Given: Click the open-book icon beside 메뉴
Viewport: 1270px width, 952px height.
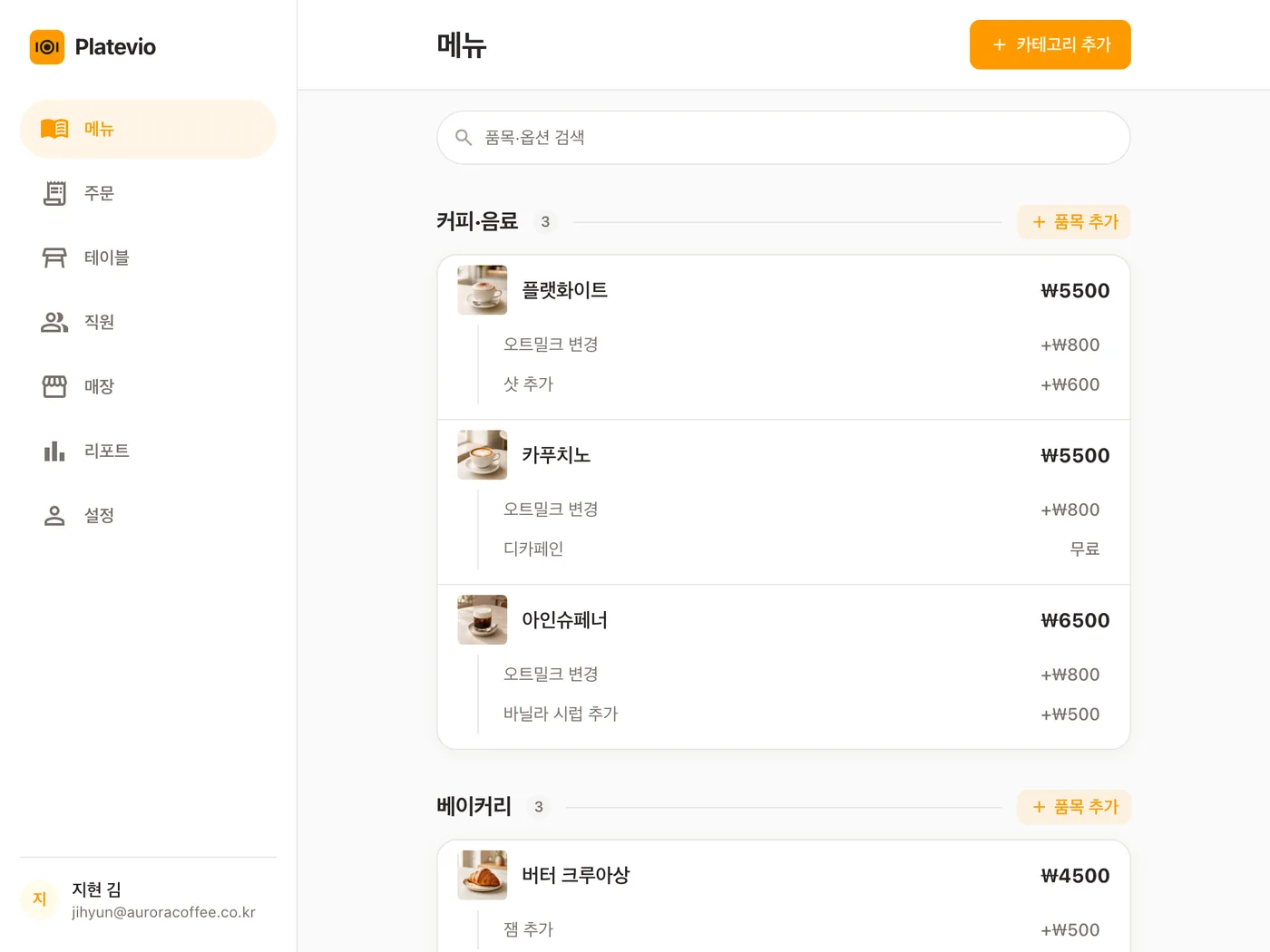Looking at the screenshot, I should [x=54, y=129].
